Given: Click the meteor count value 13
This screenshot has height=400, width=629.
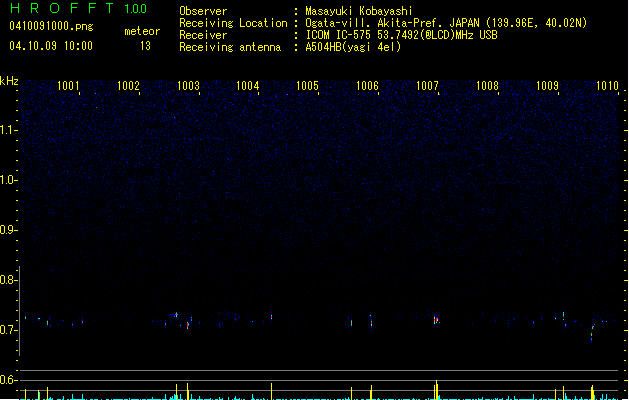Looking at the screenshot, I should point(145,46).
